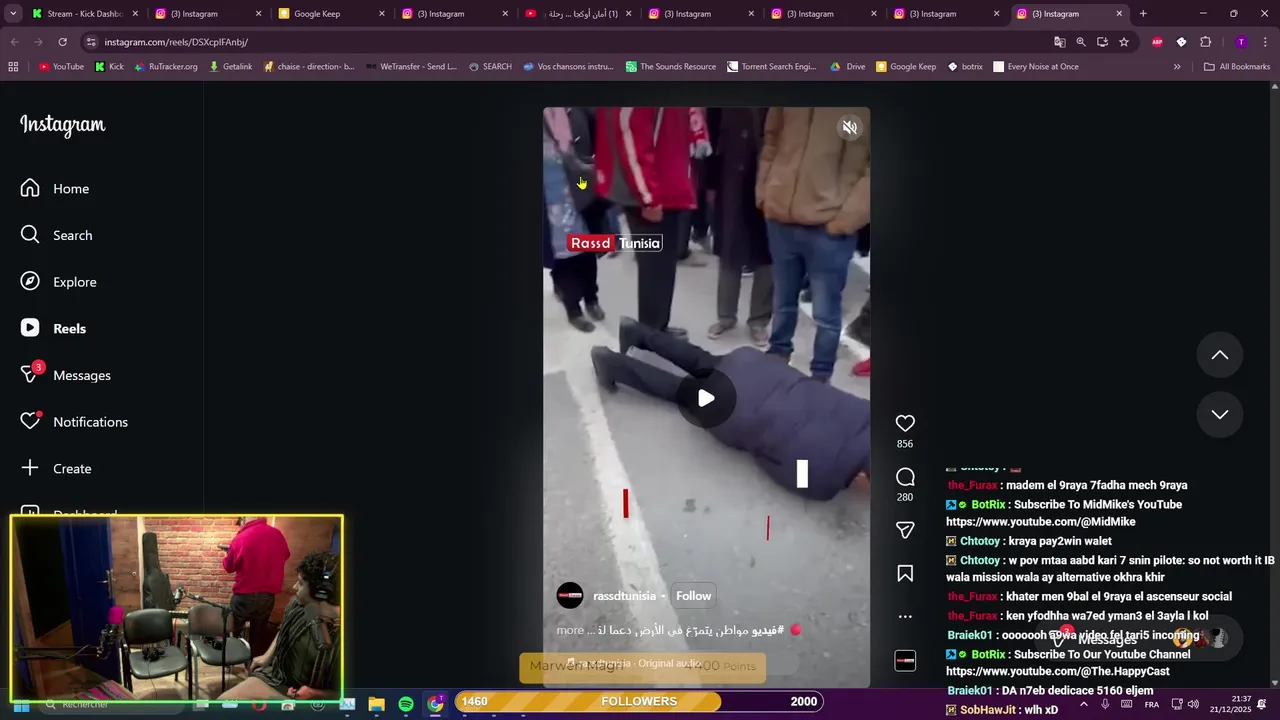Image resolution: width=1280 pixels, height=720 pixels.
Task: Open the taskbar volume control
Action: click(1193, 704)
